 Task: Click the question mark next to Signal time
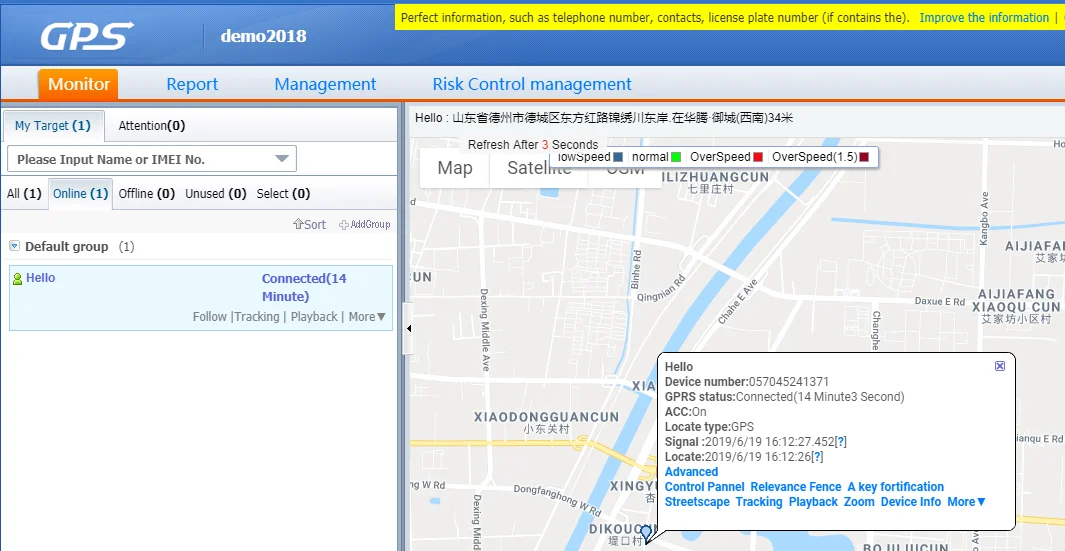(840, 442)
